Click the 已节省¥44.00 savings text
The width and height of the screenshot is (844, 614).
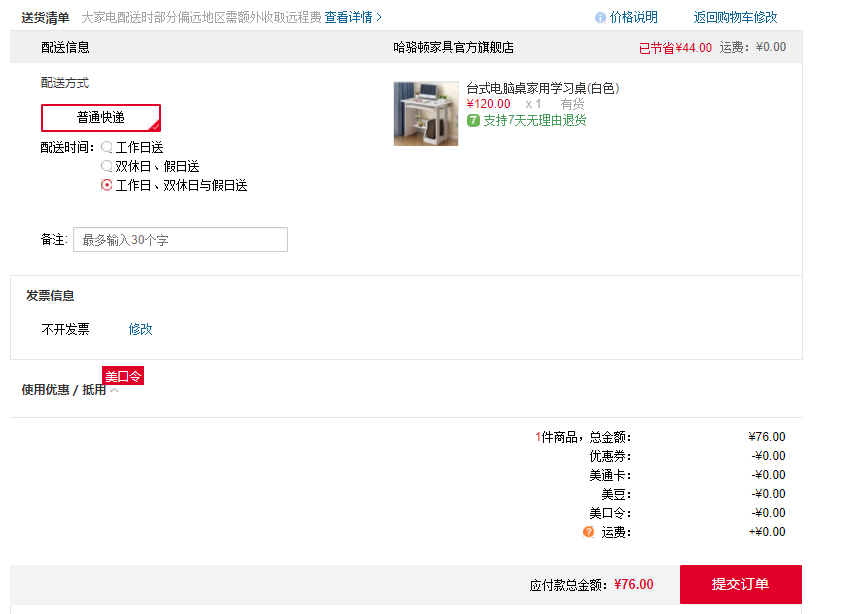675,48
